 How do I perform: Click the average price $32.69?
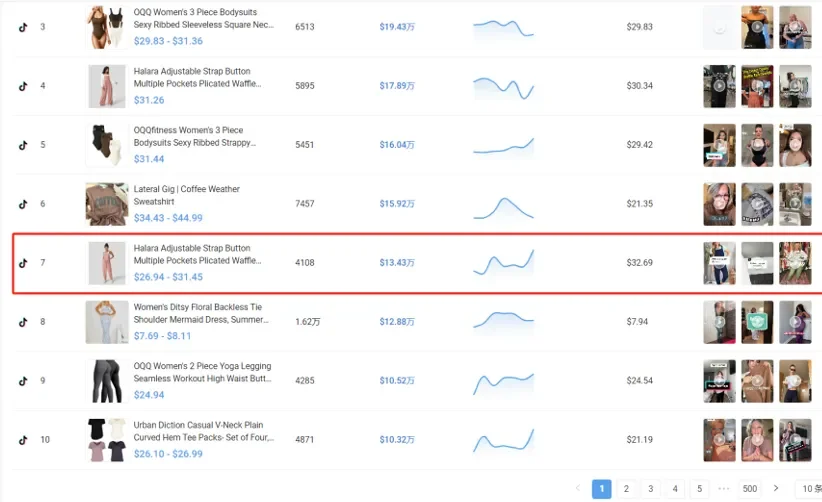[640, 263]
